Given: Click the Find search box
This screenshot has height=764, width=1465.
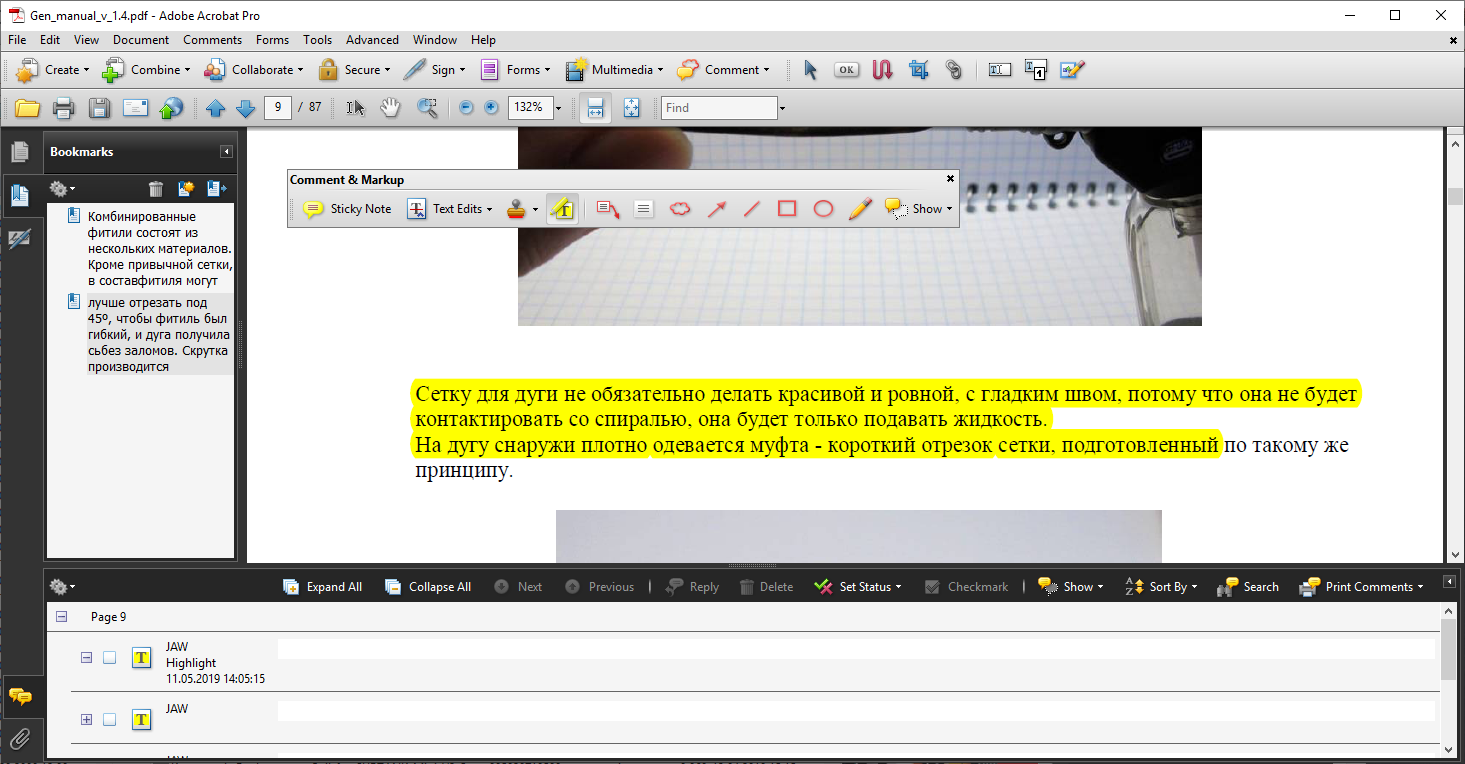Looking at the screenshot, I should pos(719,108).
